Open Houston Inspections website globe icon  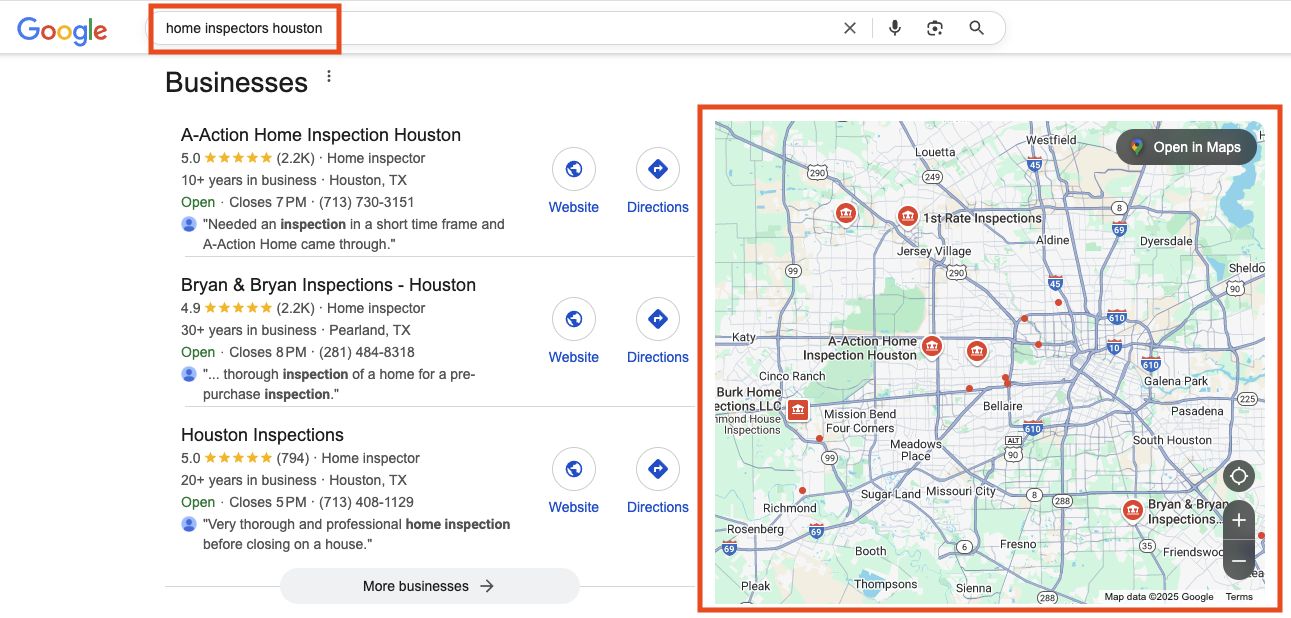574,470
